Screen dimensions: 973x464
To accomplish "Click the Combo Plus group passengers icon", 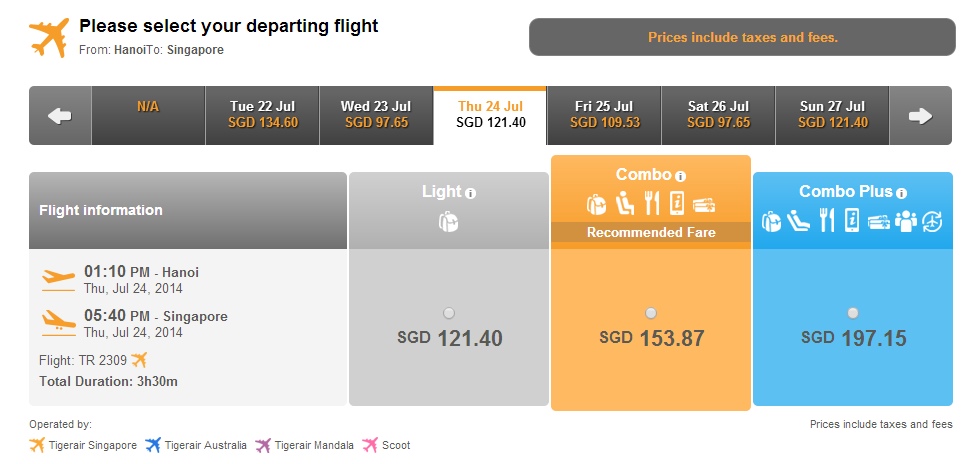I will click(906, 221).
